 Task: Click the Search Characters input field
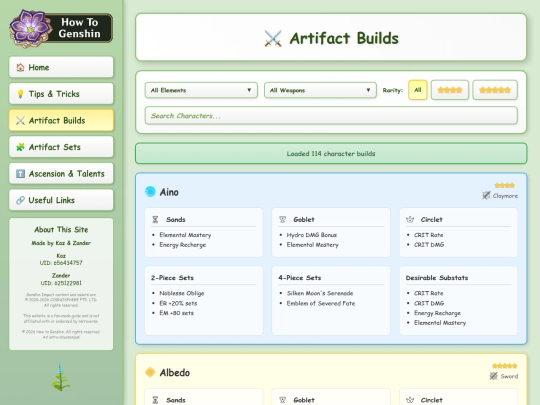pyautogui.click(x=331, y=116)
